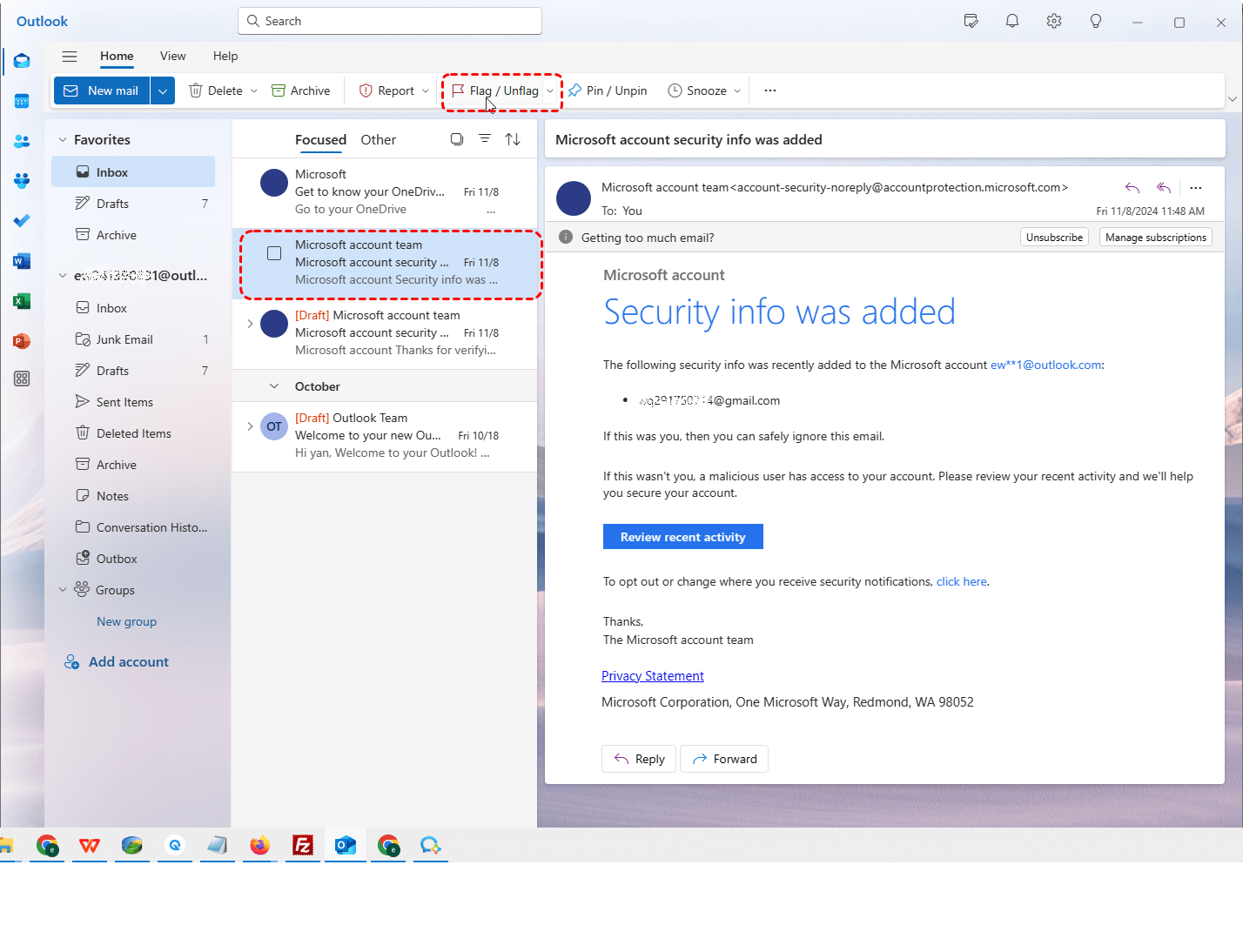Open the Privacy Statement link
Viewport: 1243px width, 952px height.
[x=653, y=676]
